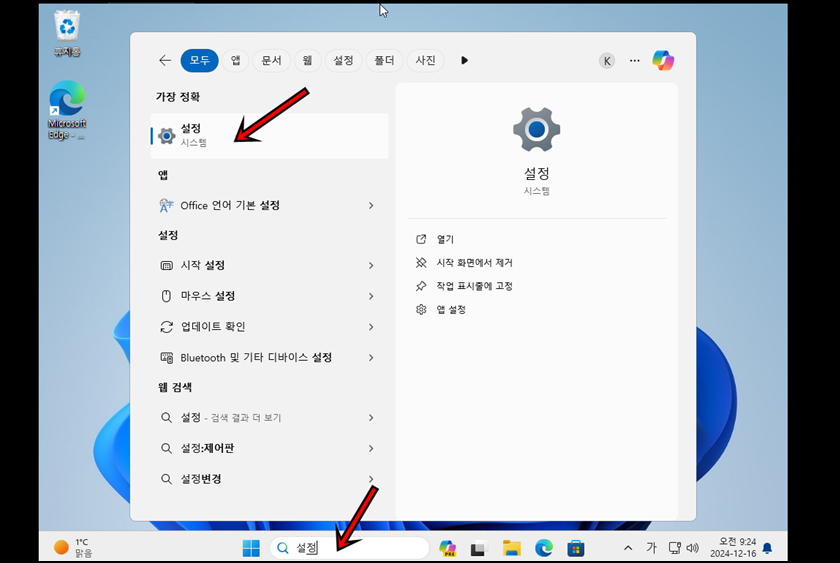Expand the 검색 결과 더 보기 chevron
840x563 pixels.
coord(371,418)
